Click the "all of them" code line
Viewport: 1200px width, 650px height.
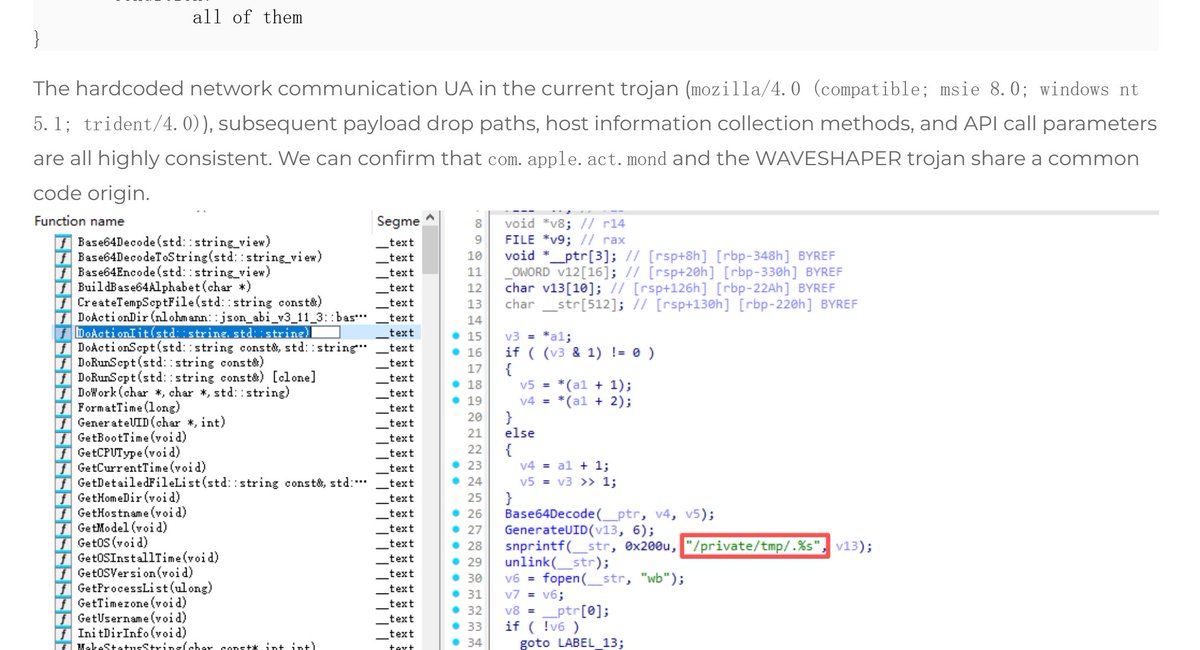[247, 17]
